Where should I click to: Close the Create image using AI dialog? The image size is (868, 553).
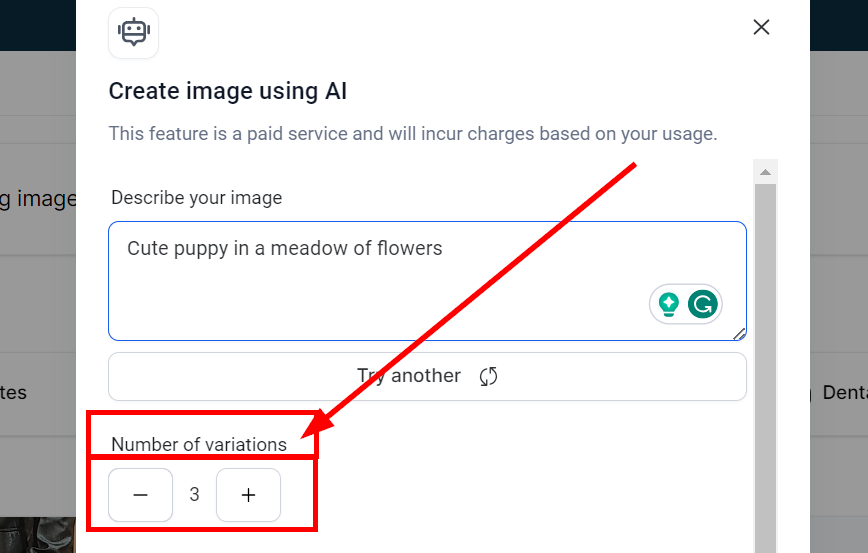[761, 27]
